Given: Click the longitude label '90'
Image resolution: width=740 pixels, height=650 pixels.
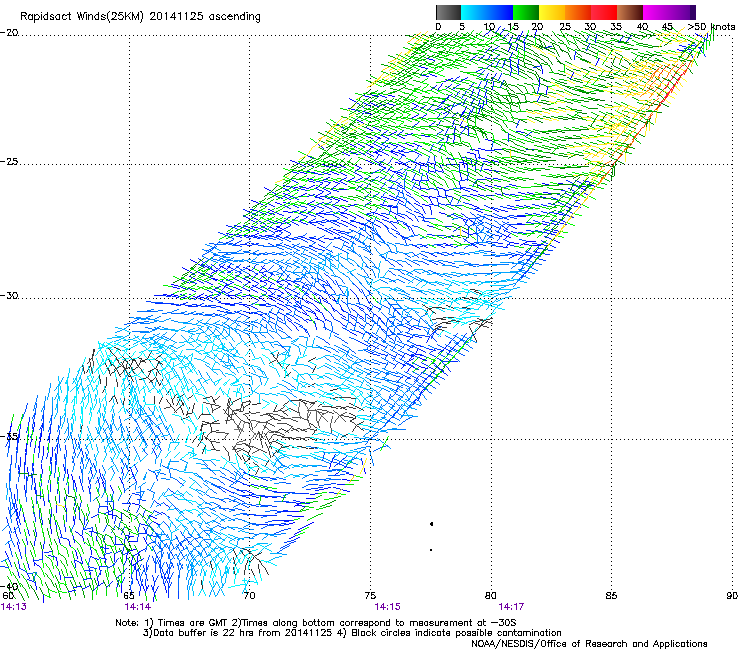Looking at the screenshot, I should (x=732, y=596).
